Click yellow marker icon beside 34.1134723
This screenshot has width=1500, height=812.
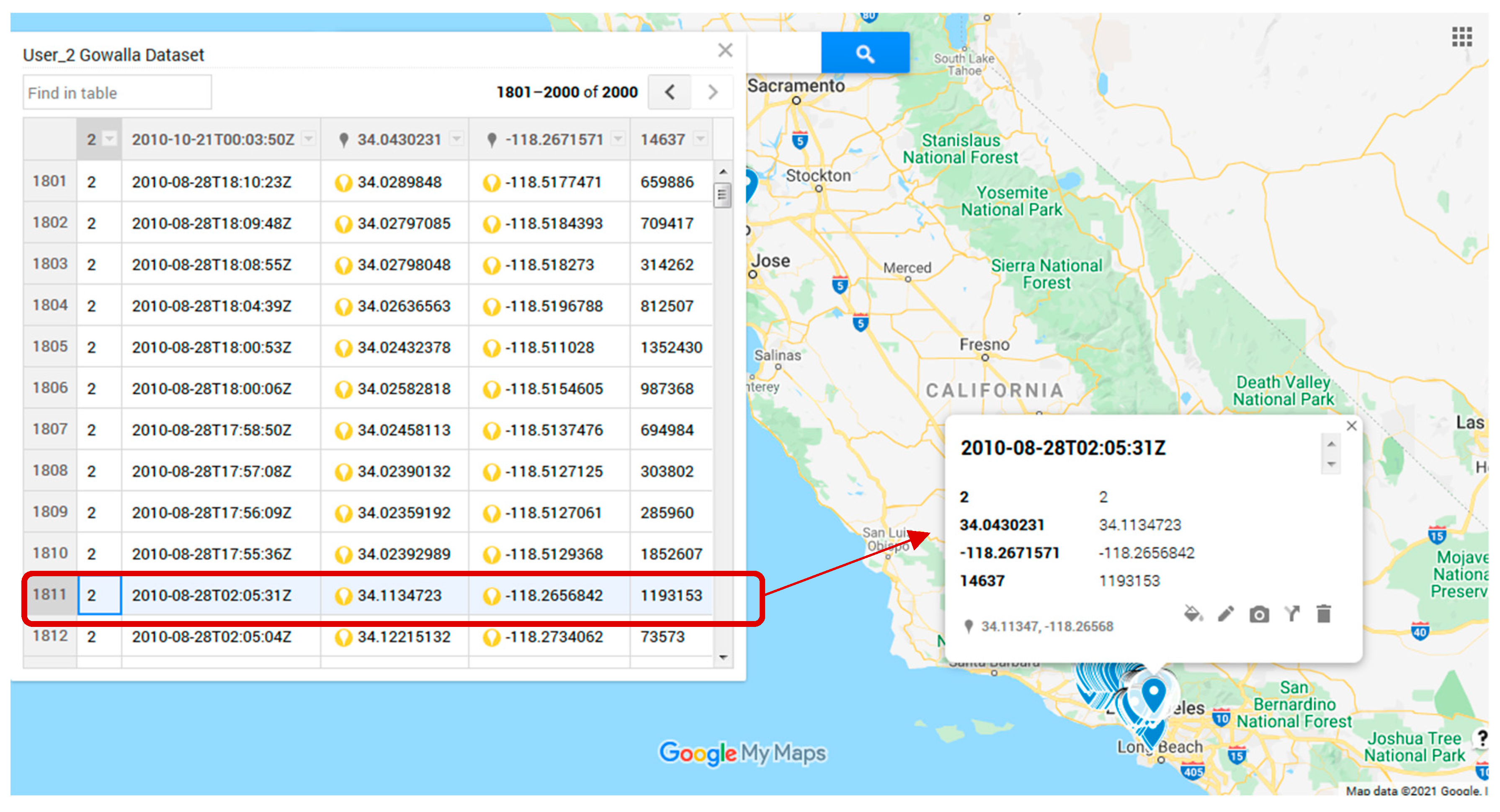coord(343,596)
